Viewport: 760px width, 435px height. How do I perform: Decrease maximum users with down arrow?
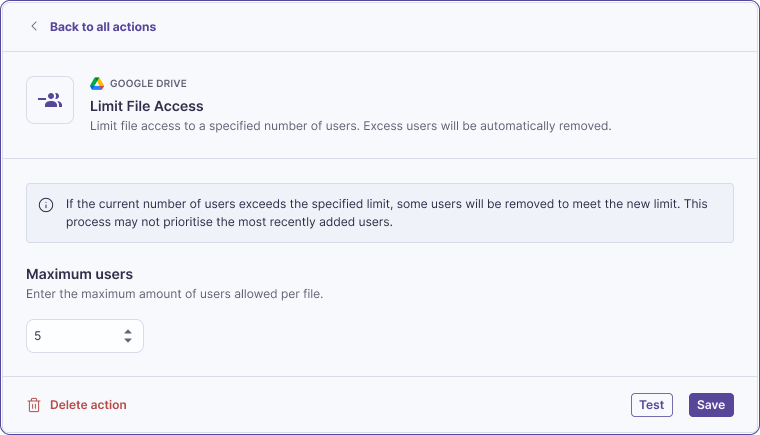[128, 340]
